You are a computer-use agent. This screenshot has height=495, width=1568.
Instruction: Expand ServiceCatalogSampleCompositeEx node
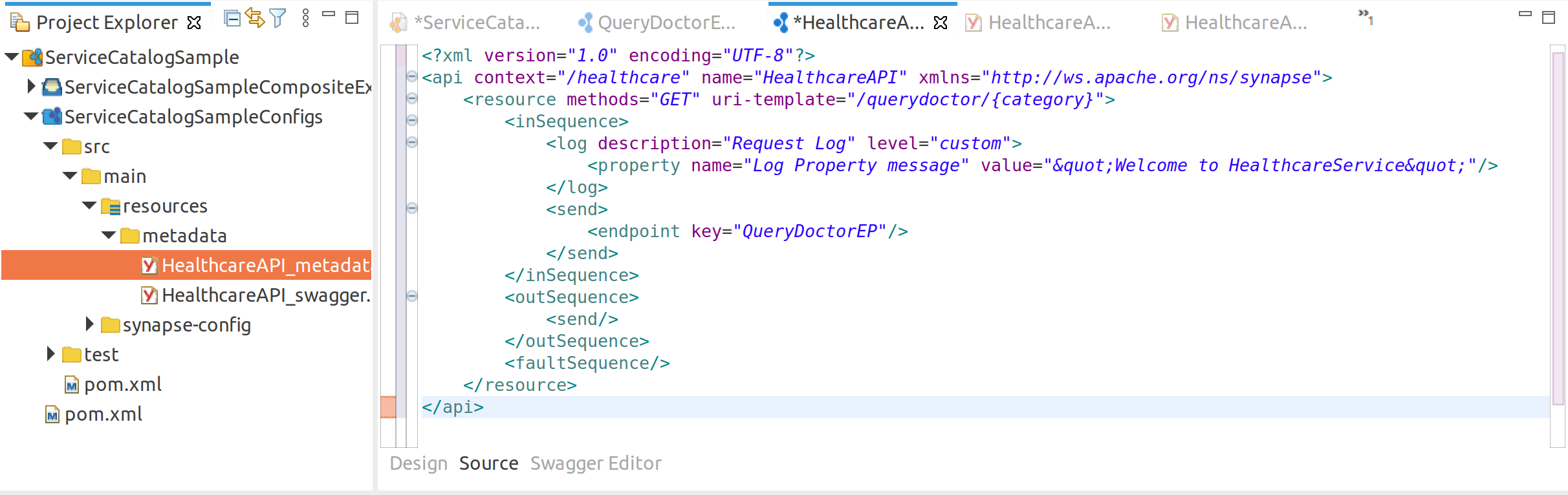(x=30, y=86)
